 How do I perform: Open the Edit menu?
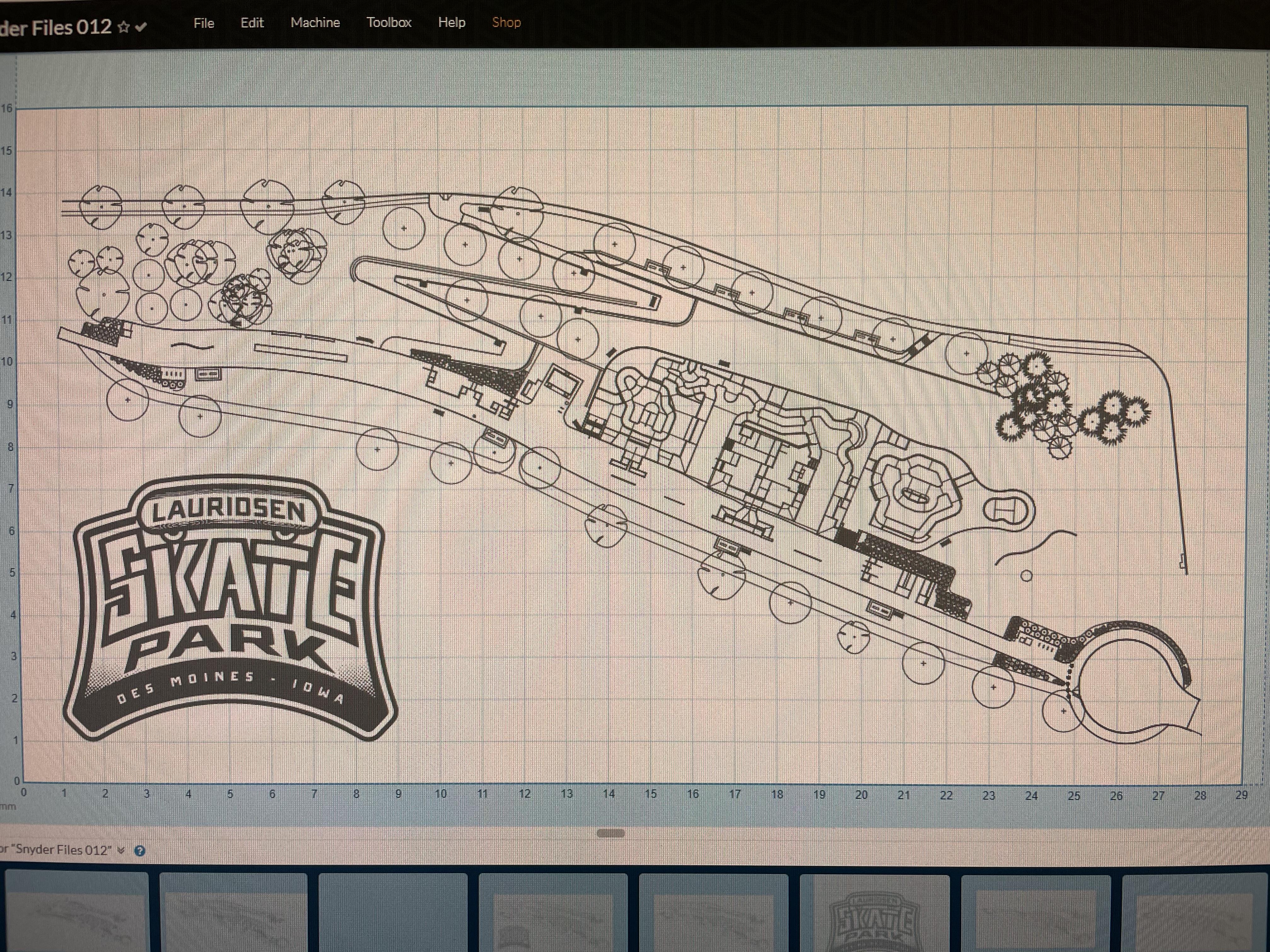pyautogui.click(x=252, y=23)
